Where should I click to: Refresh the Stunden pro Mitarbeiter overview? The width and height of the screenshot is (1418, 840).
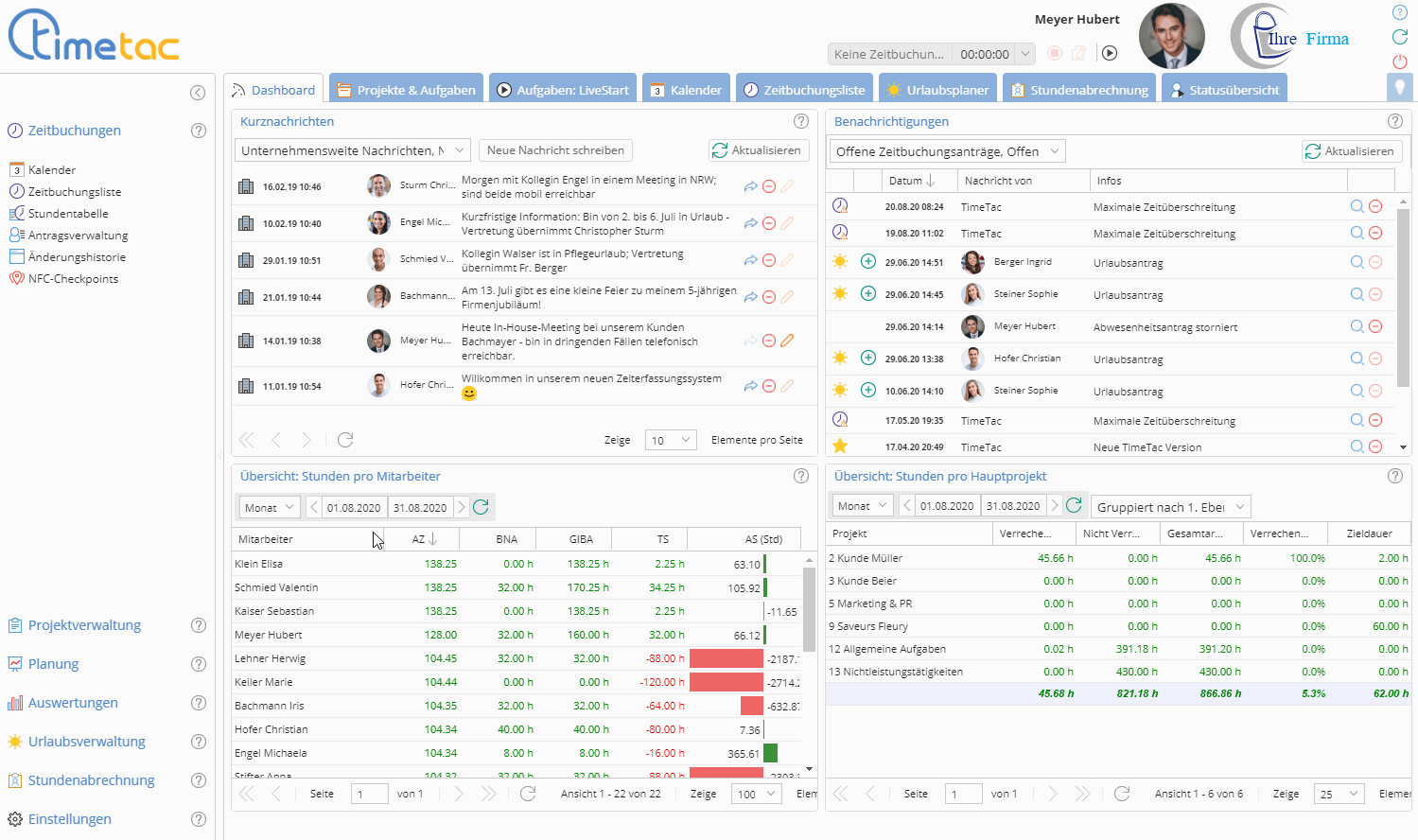pos(481,507)
